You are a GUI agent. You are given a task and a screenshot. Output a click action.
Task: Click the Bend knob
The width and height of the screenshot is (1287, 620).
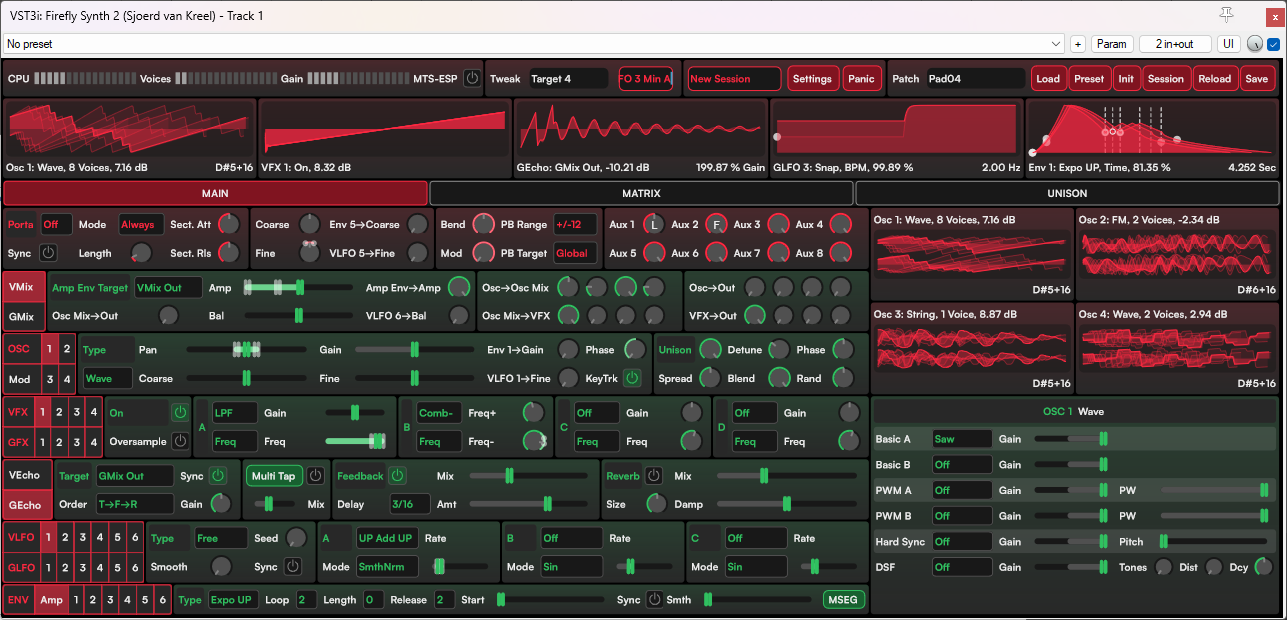click(x=483, y=225)
